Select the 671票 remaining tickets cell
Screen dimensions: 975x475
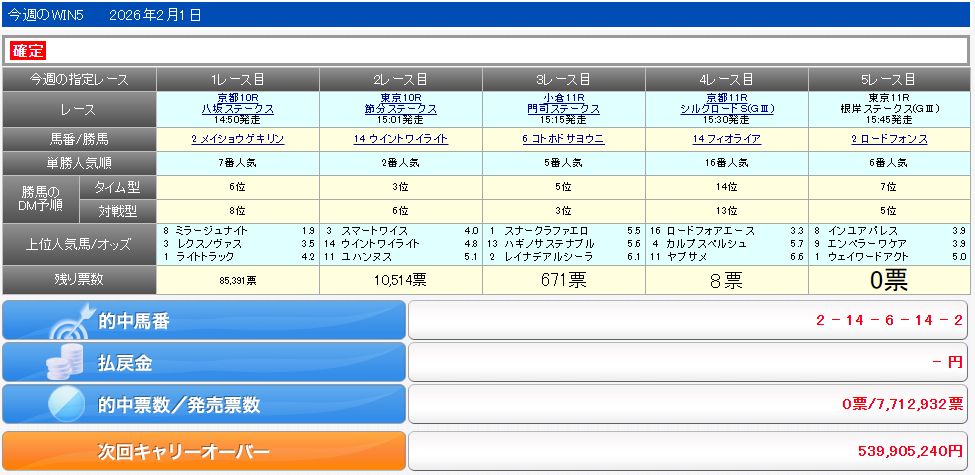563,280
